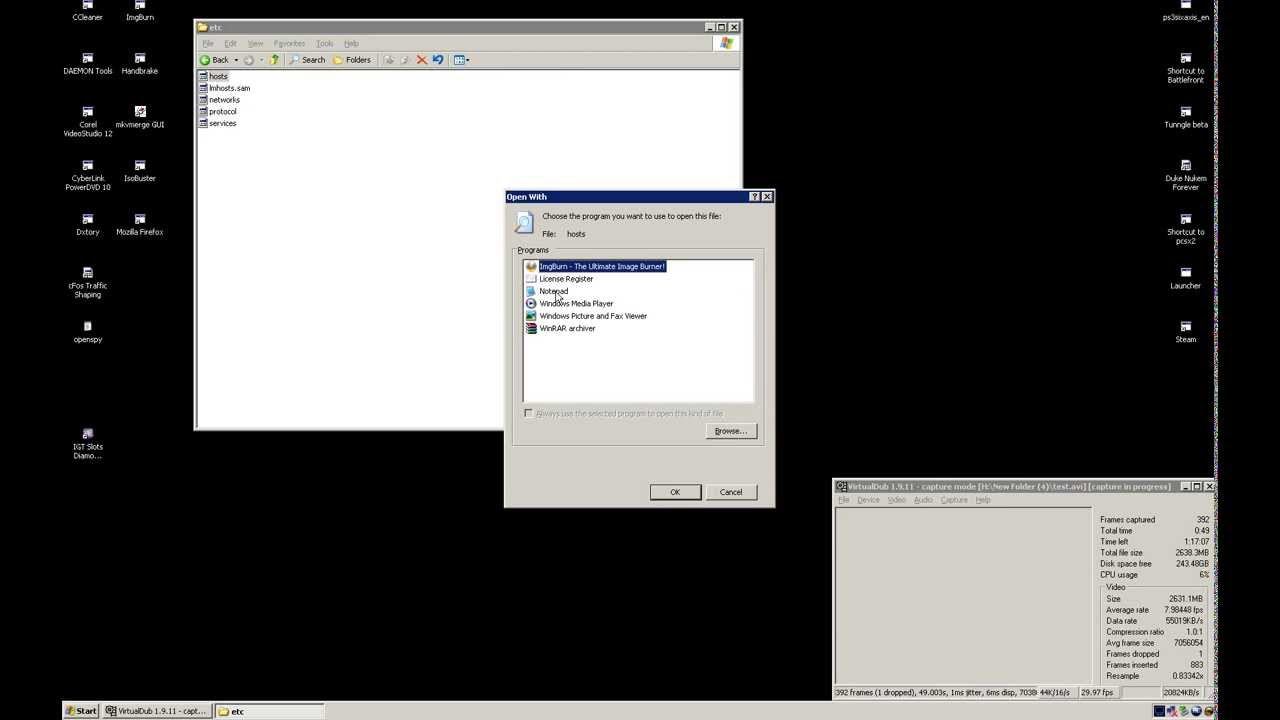The height and width of the screenshot is (720, 1280).
Task: Toggle Always use the selected program checkbox
Action: click(529, 413)
